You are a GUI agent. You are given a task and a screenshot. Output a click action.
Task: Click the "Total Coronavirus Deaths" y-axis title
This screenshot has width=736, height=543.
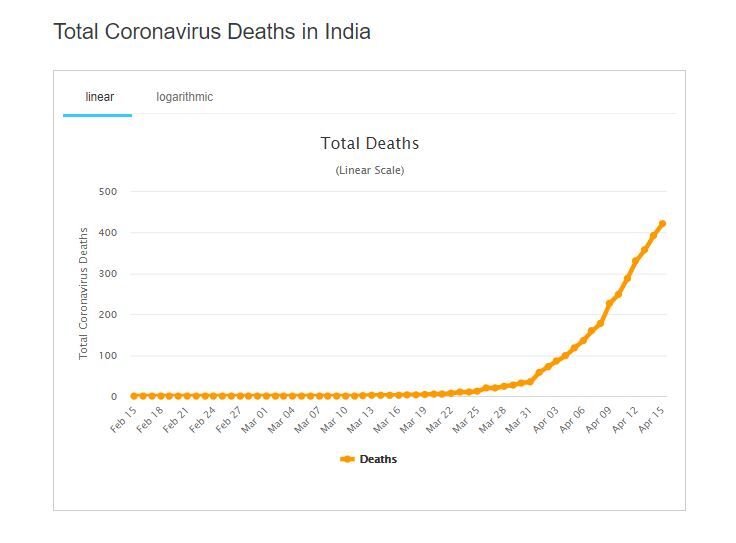84,293
